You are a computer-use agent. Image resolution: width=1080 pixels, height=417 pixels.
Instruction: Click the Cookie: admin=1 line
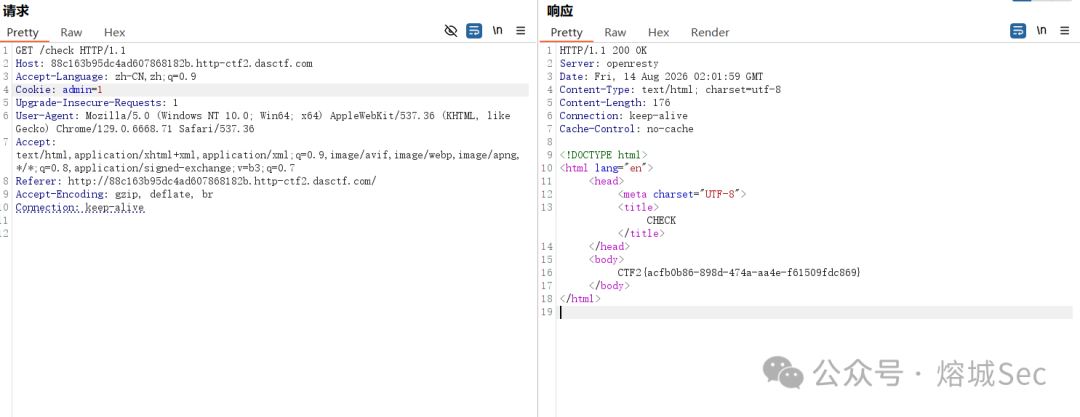59,90
